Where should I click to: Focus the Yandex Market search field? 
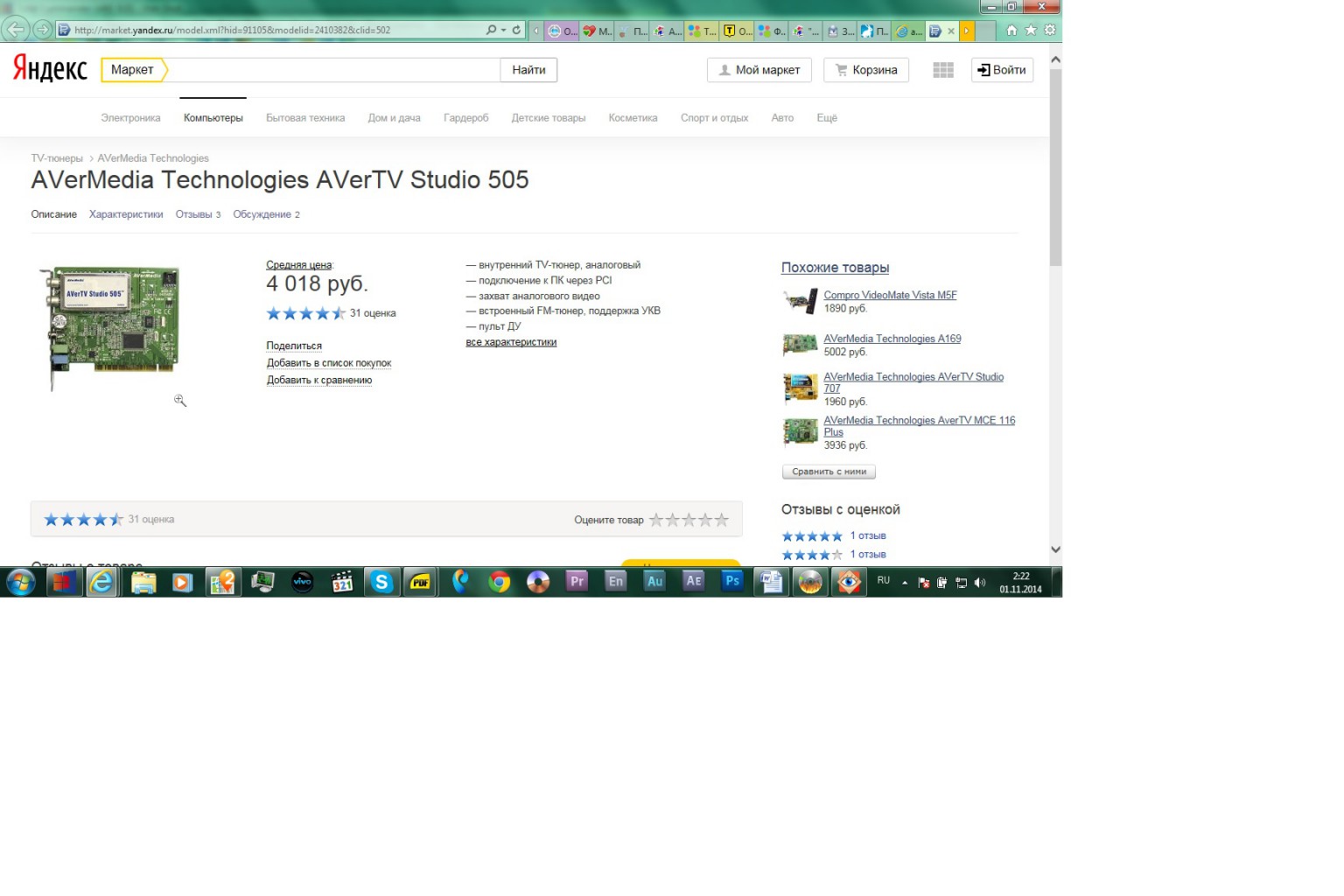333,70
